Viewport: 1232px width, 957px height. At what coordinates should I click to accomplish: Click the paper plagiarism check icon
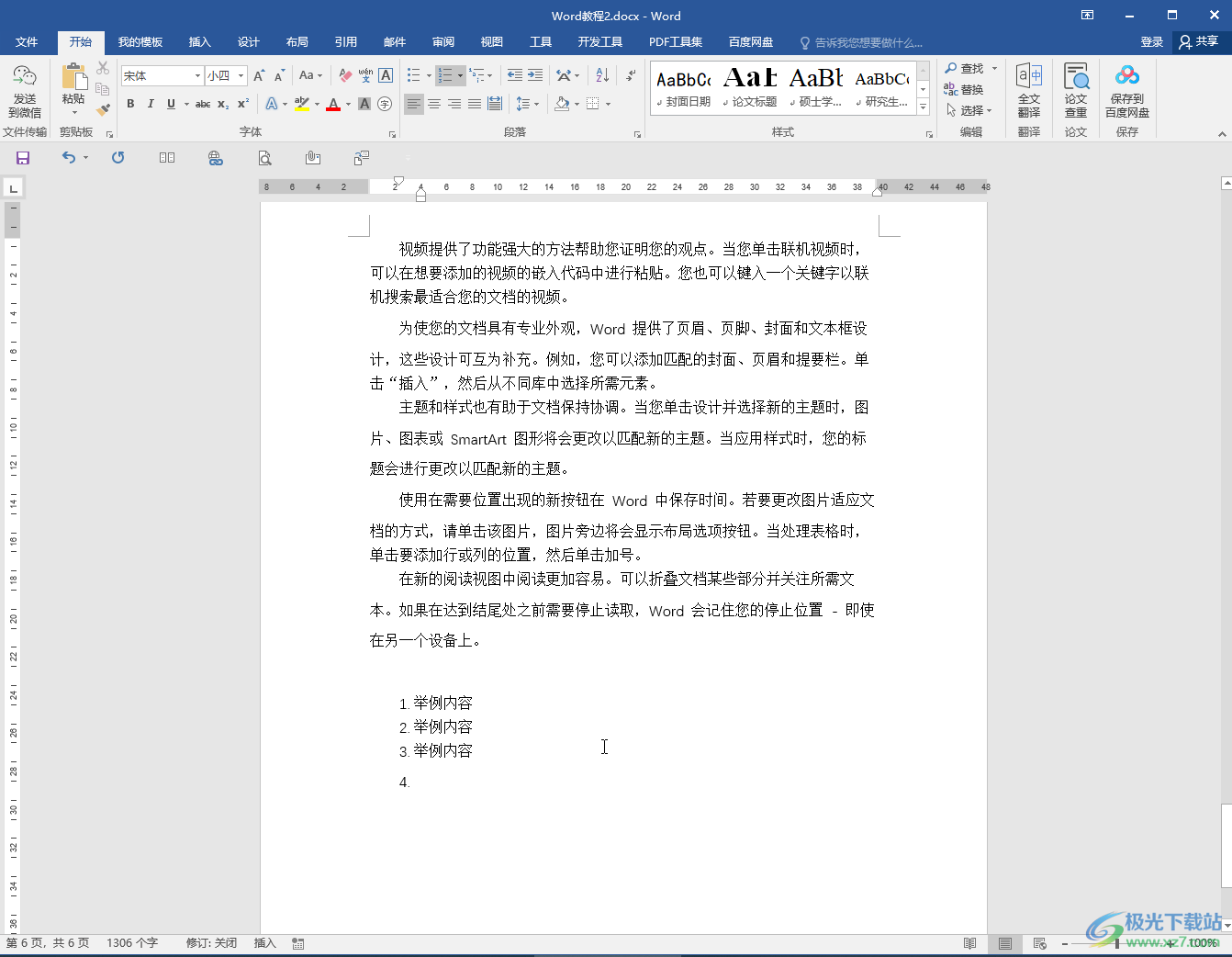click(x=1076, y=91)
